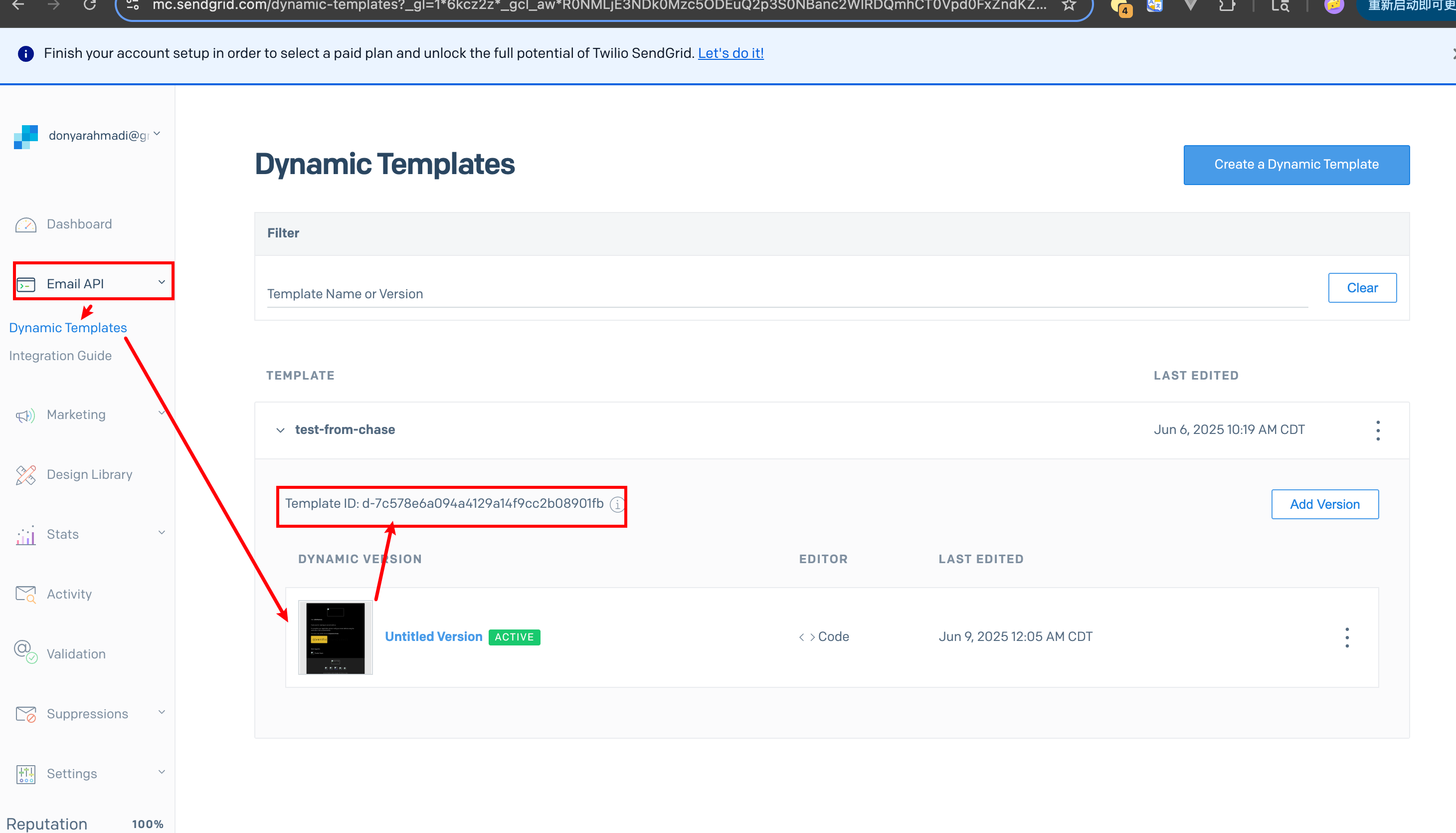1456x833 pixels.
Task: Click the ACTIVE status badge
Action: [514, 637]
